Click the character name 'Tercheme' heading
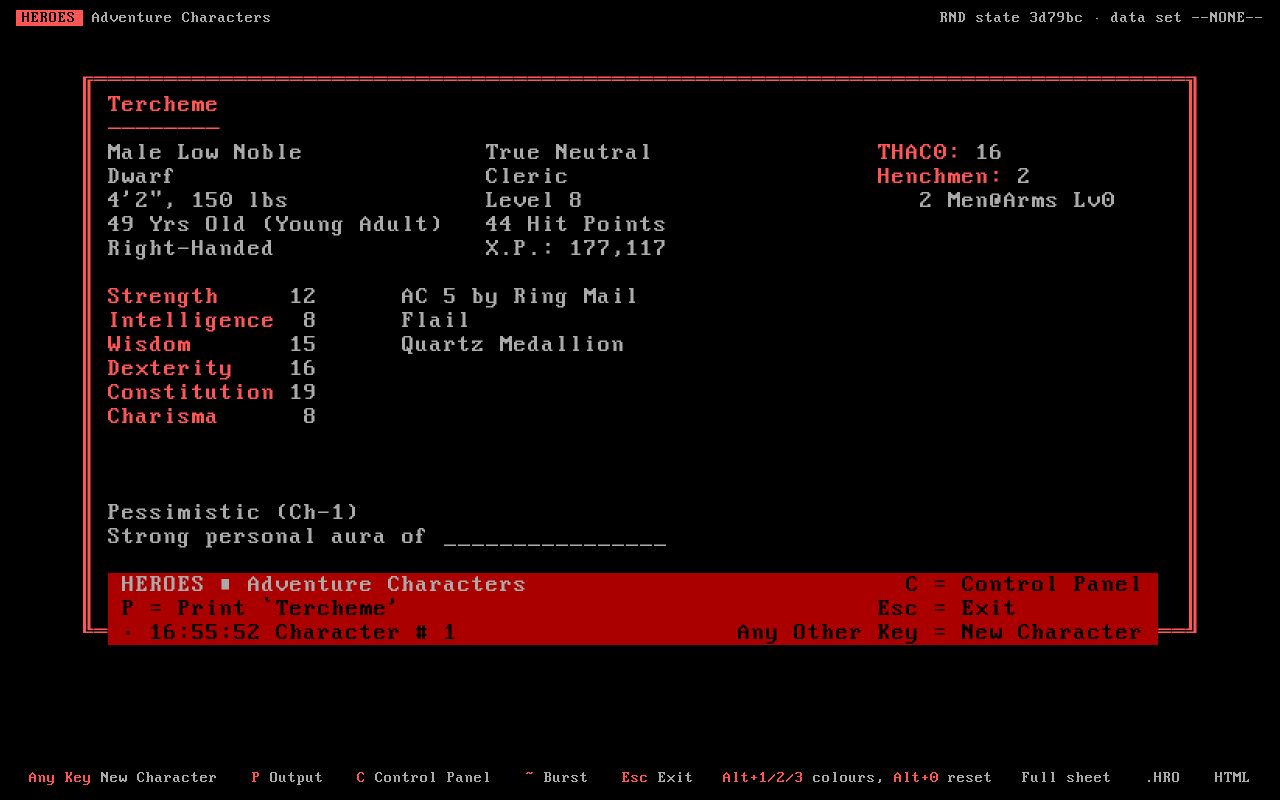Viewport: 1280px width, 800px height. pos(163,104)
